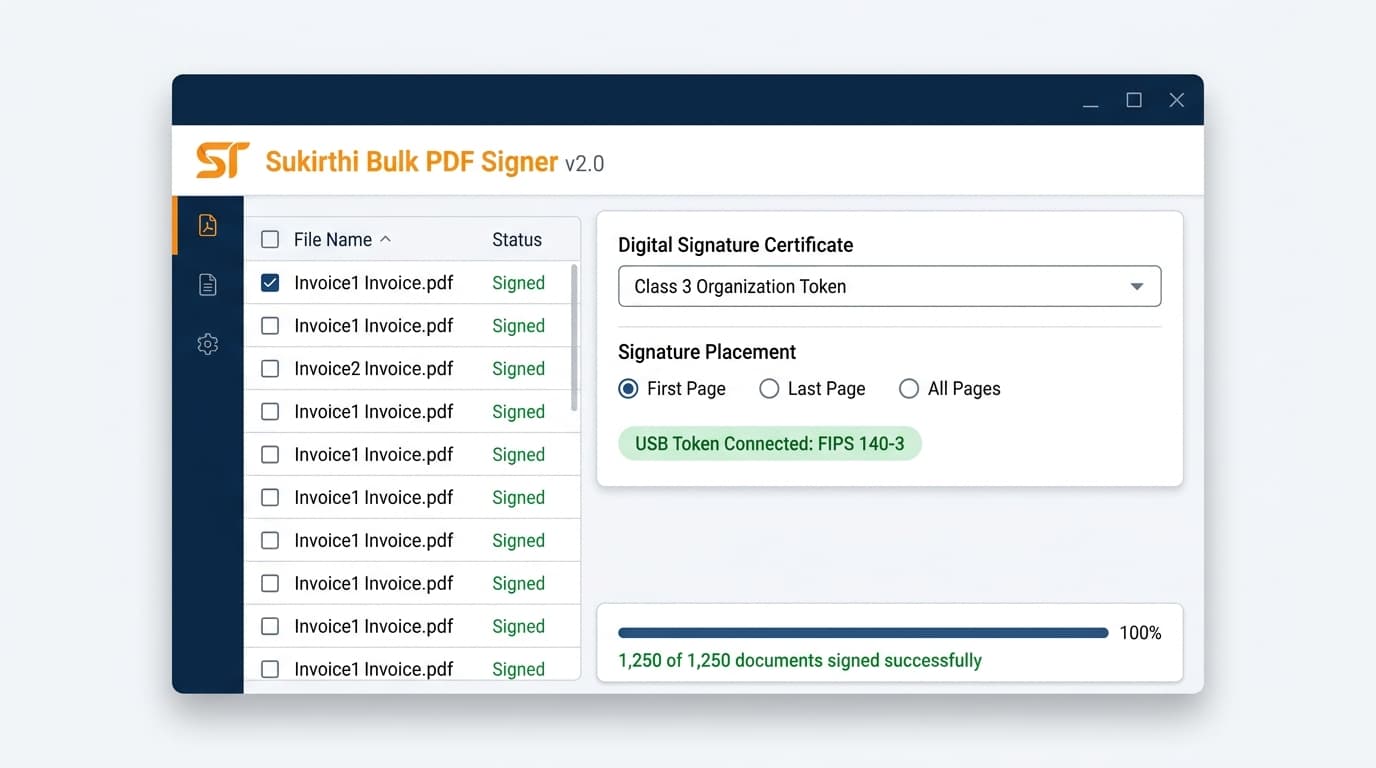Screen dimensions: 1376x768
Task: Click the 1,250 of 1,250 documents signed message
Action: (x=800, y=661)
